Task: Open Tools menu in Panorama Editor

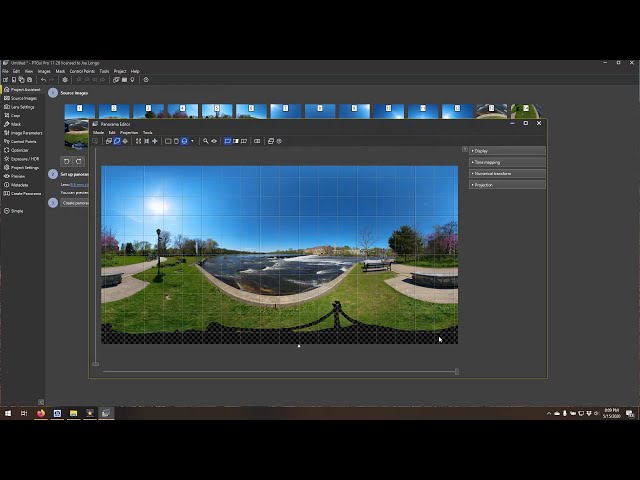Action: pos(147,132)
